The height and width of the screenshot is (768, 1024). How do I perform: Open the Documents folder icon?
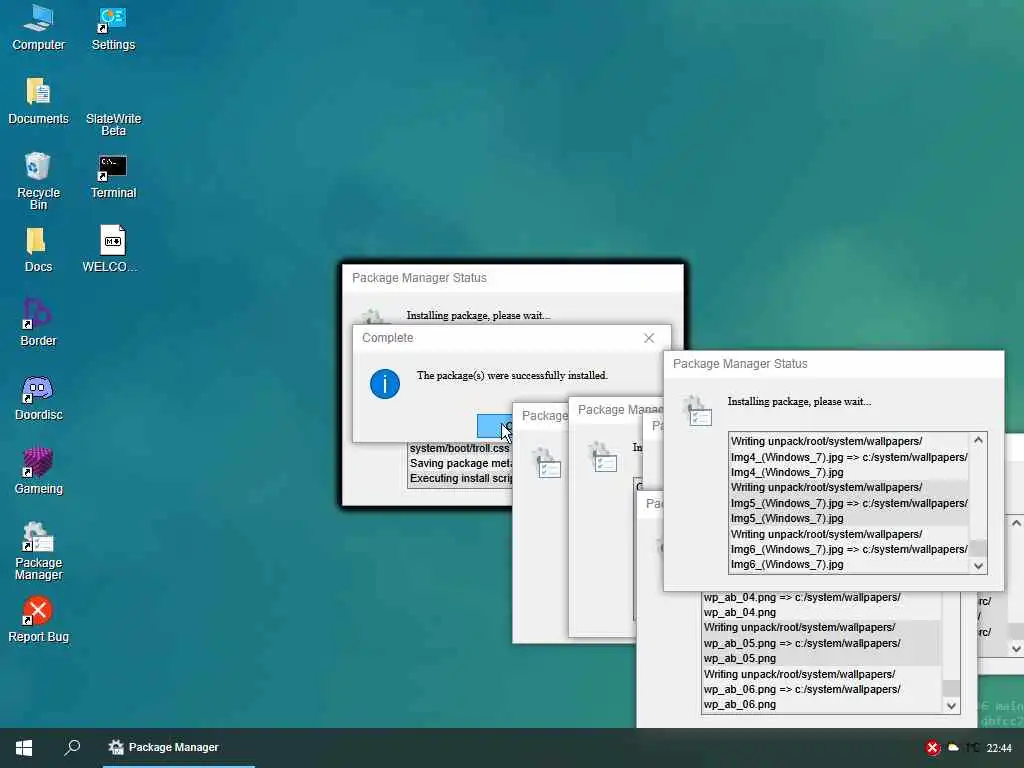(39, 101)
